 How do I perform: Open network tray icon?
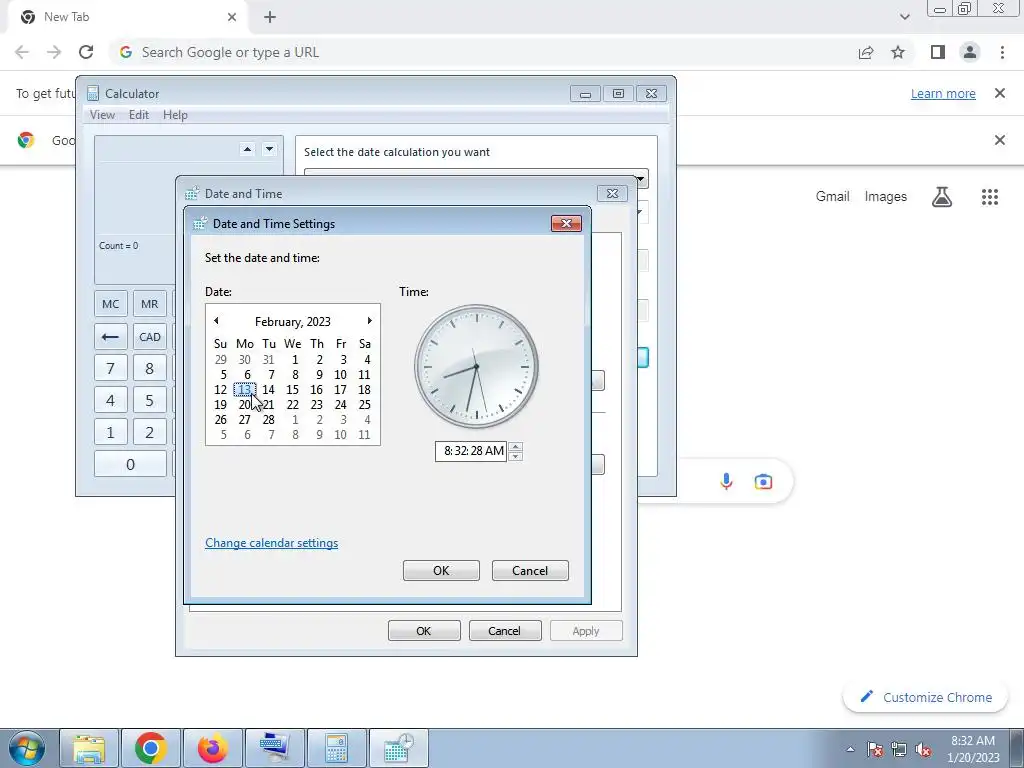(x=899, y=749)
